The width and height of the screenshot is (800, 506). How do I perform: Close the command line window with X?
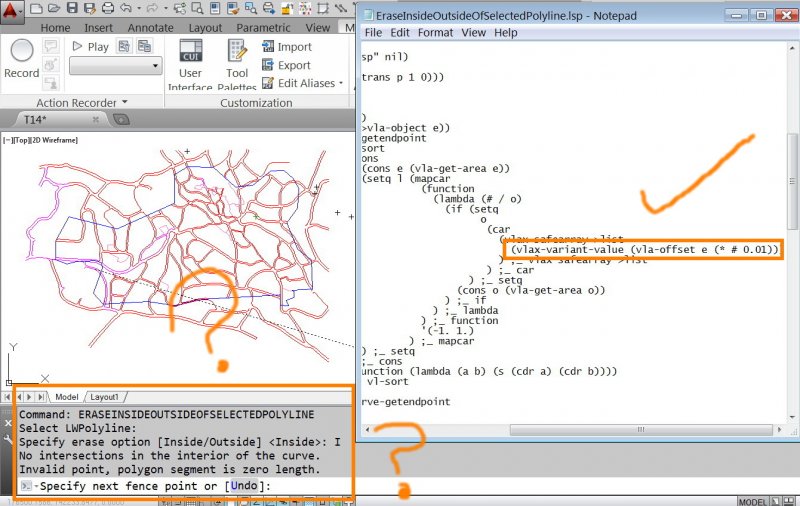pyautogui.click(x=8, y=423)
